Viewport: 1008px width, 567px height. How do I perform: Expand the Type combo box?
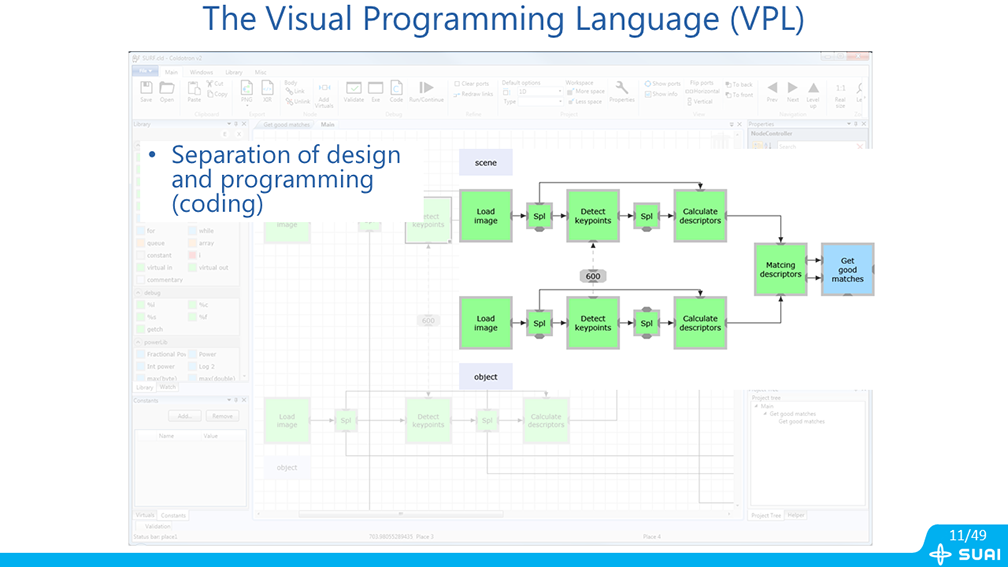pos(540,102)
